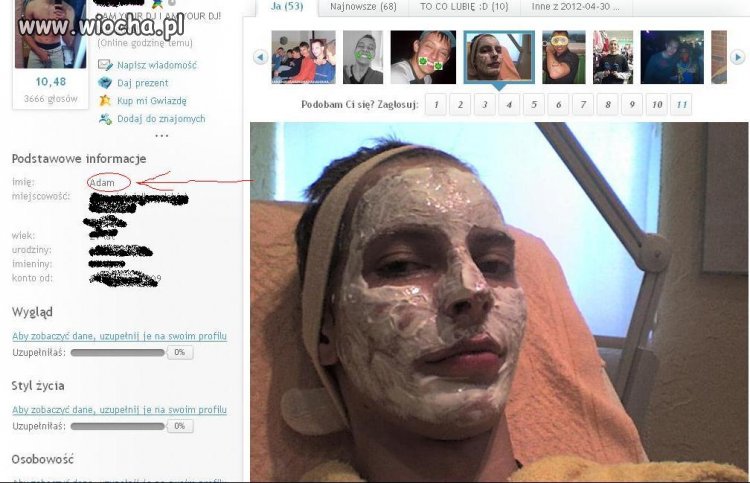Click the Wygląd completion progress bar
This screenshot has width=750, height=483.
117,352
